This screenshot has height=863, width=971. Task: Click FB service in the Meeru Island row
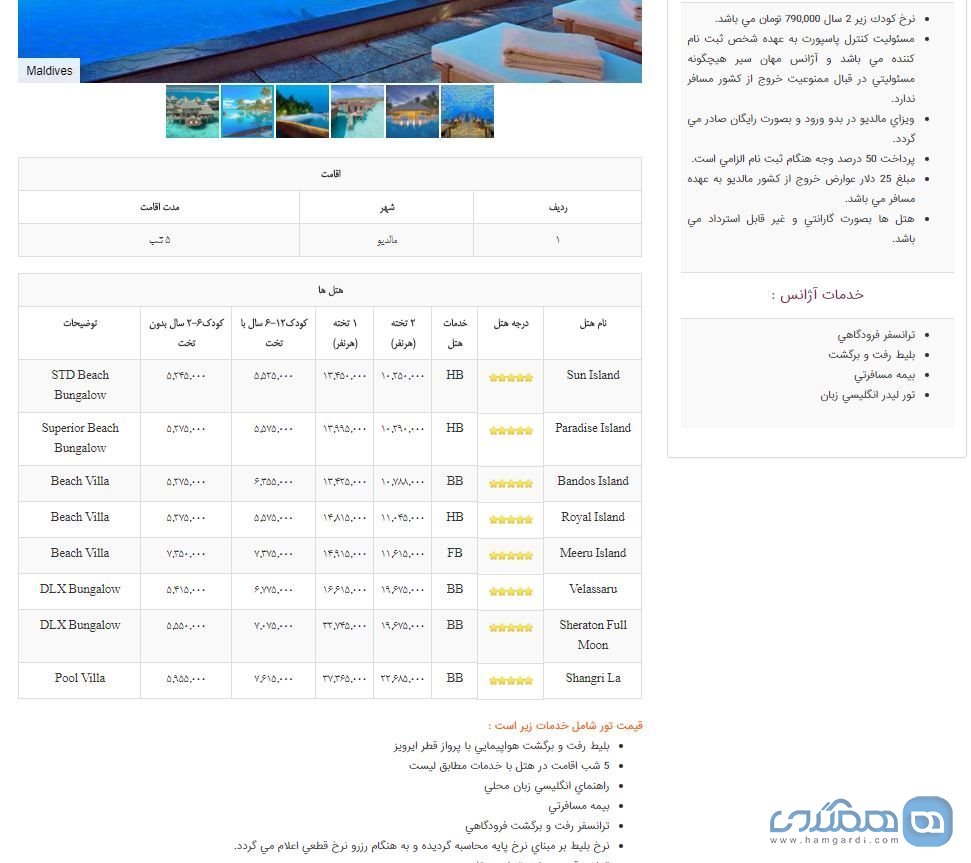coord(455,553)
